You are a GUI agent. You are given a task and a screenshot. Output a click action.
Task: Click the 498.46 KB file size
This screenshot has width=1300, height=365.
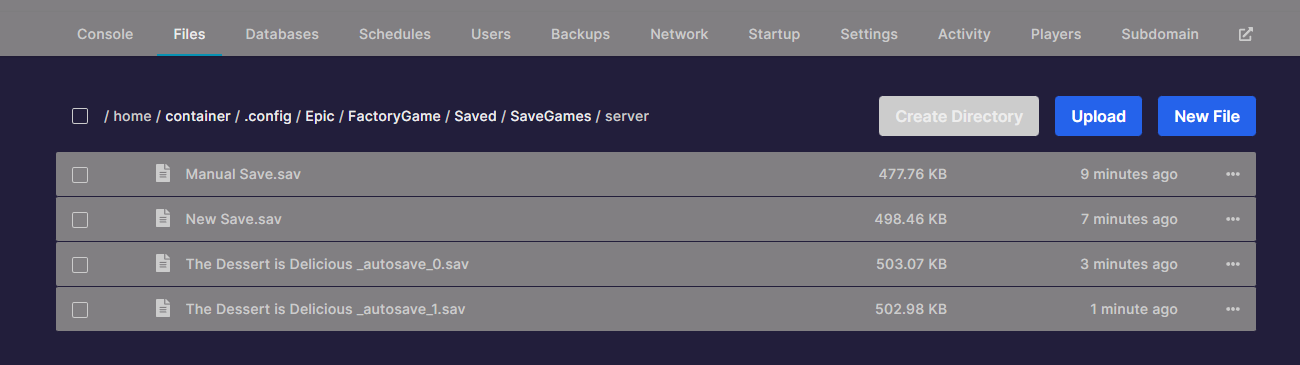pos(912,219)
